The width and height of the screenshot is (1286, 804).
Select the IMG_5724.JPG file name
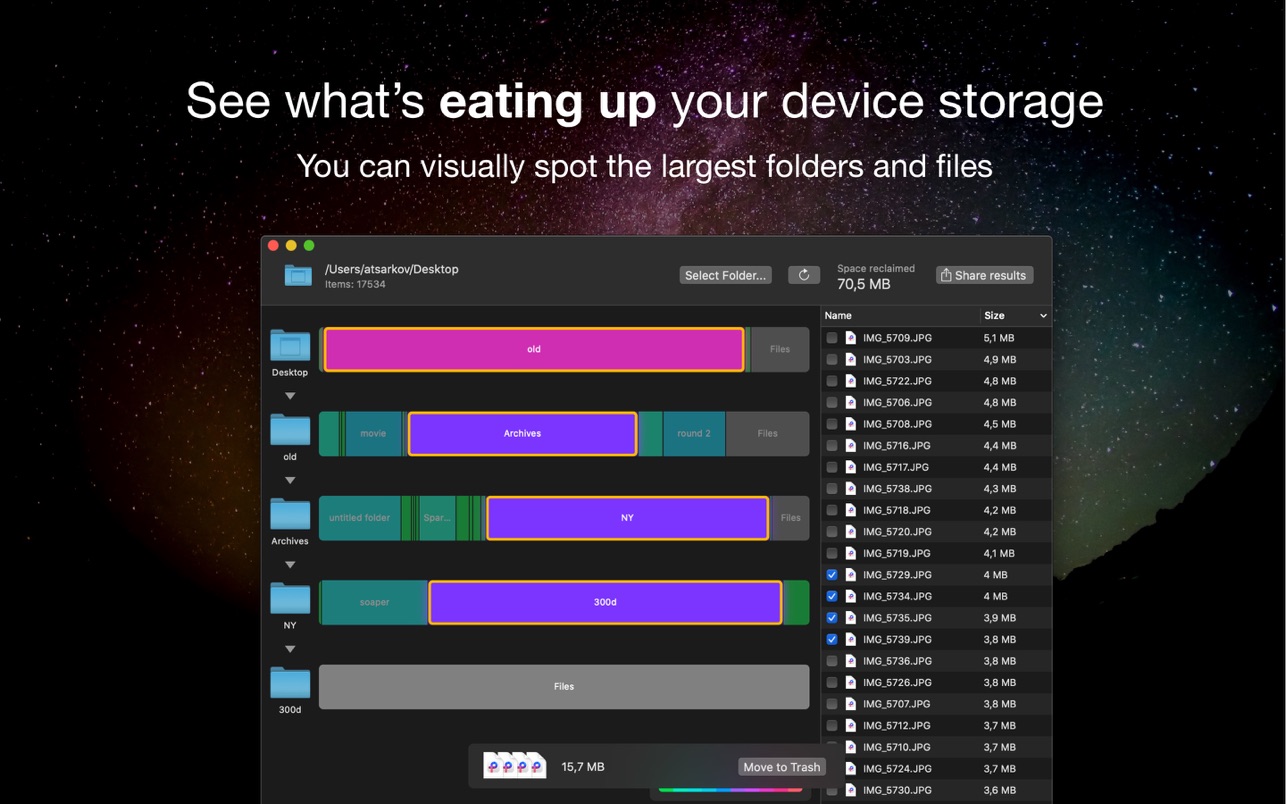click(x=897, y=768)
